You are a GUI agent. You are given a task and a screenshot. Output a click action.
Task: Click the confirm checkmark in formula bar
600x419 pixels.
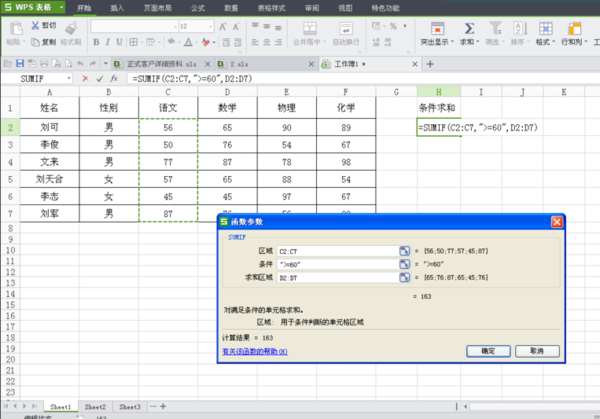pyautogui.click(x=100, y=78)
